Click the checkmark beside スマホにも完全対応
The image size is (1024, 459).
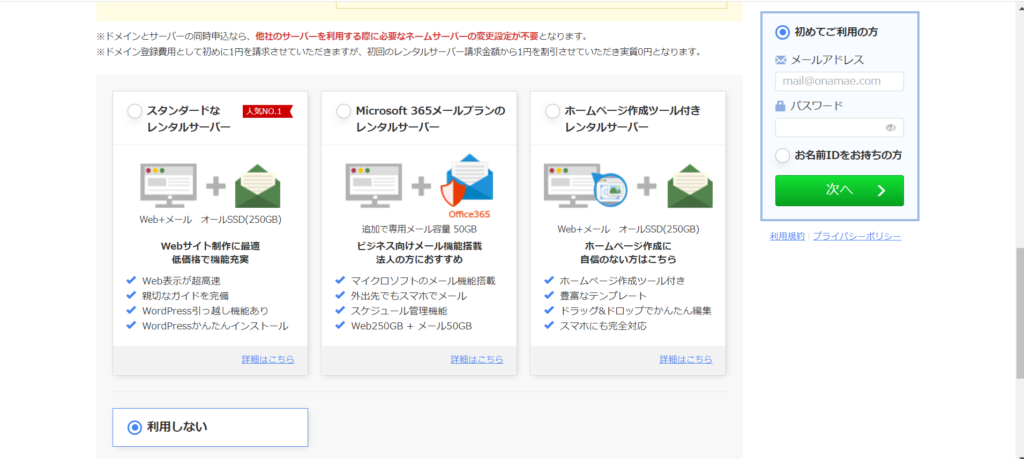pos(549,325)
